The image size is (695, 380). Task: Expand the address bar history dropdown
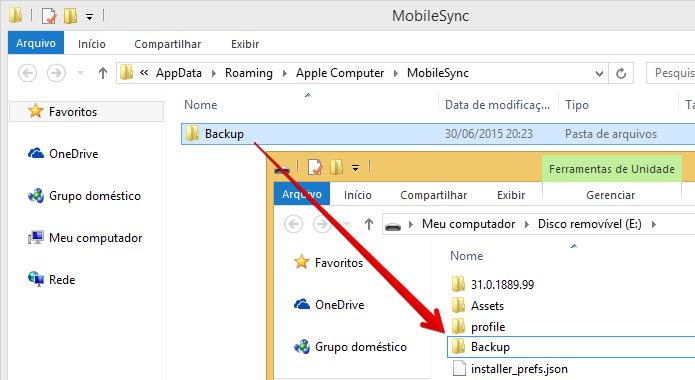[x=599, y=74]
